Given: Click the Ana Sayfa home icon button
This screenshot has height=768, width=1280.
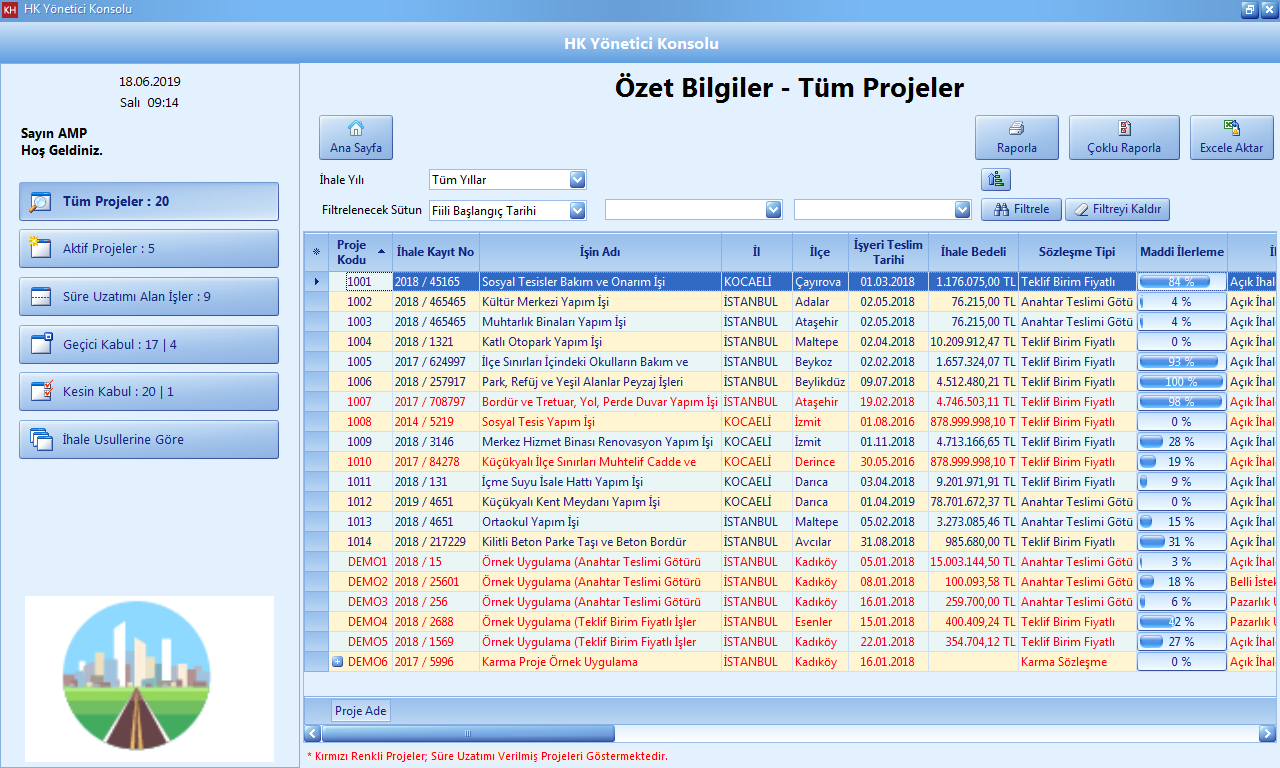Looking at the screenshot, I should 355,137.
